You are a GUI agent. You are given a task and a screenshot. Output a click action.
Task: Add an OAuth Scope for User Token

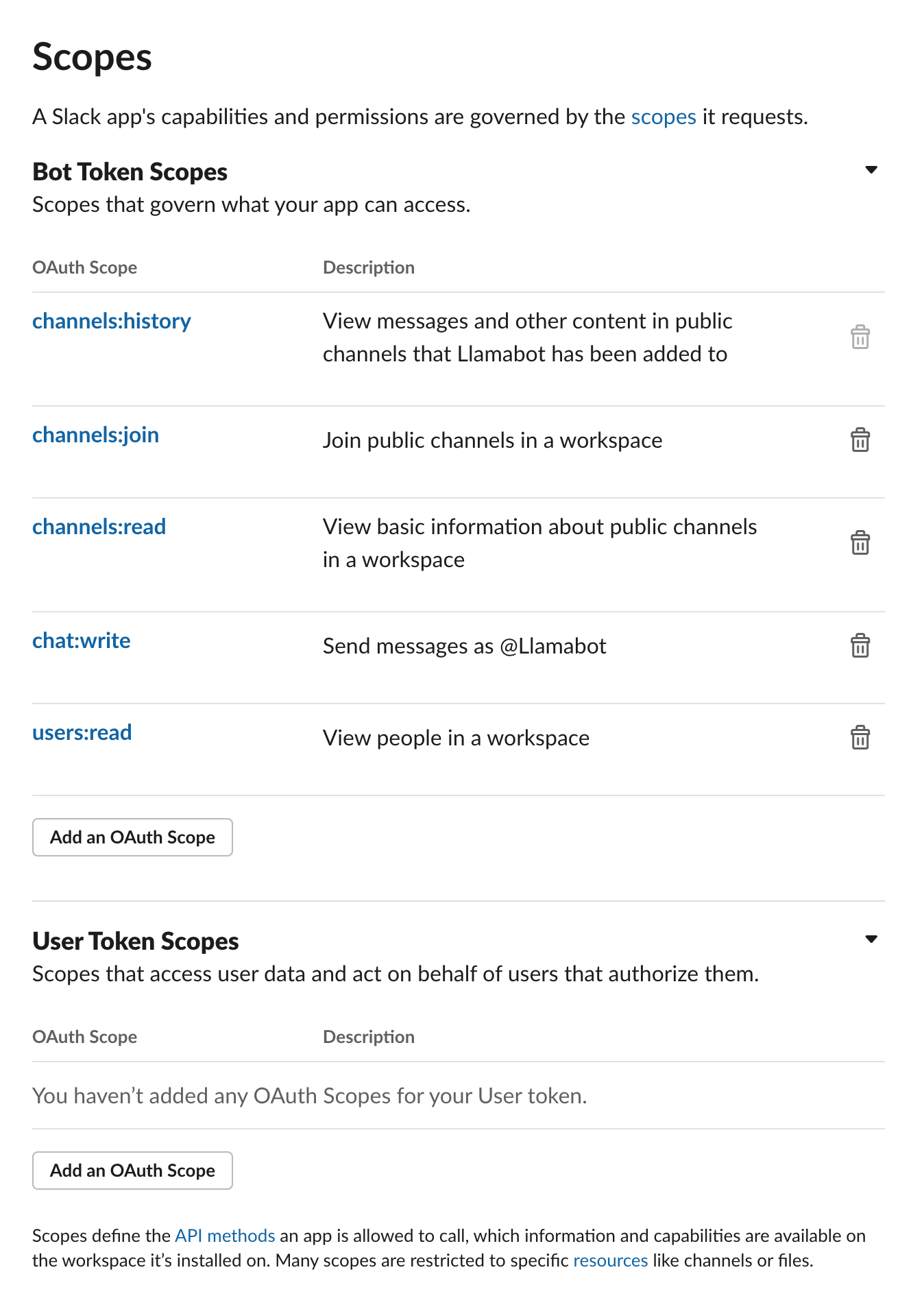tap(132, 1171)
